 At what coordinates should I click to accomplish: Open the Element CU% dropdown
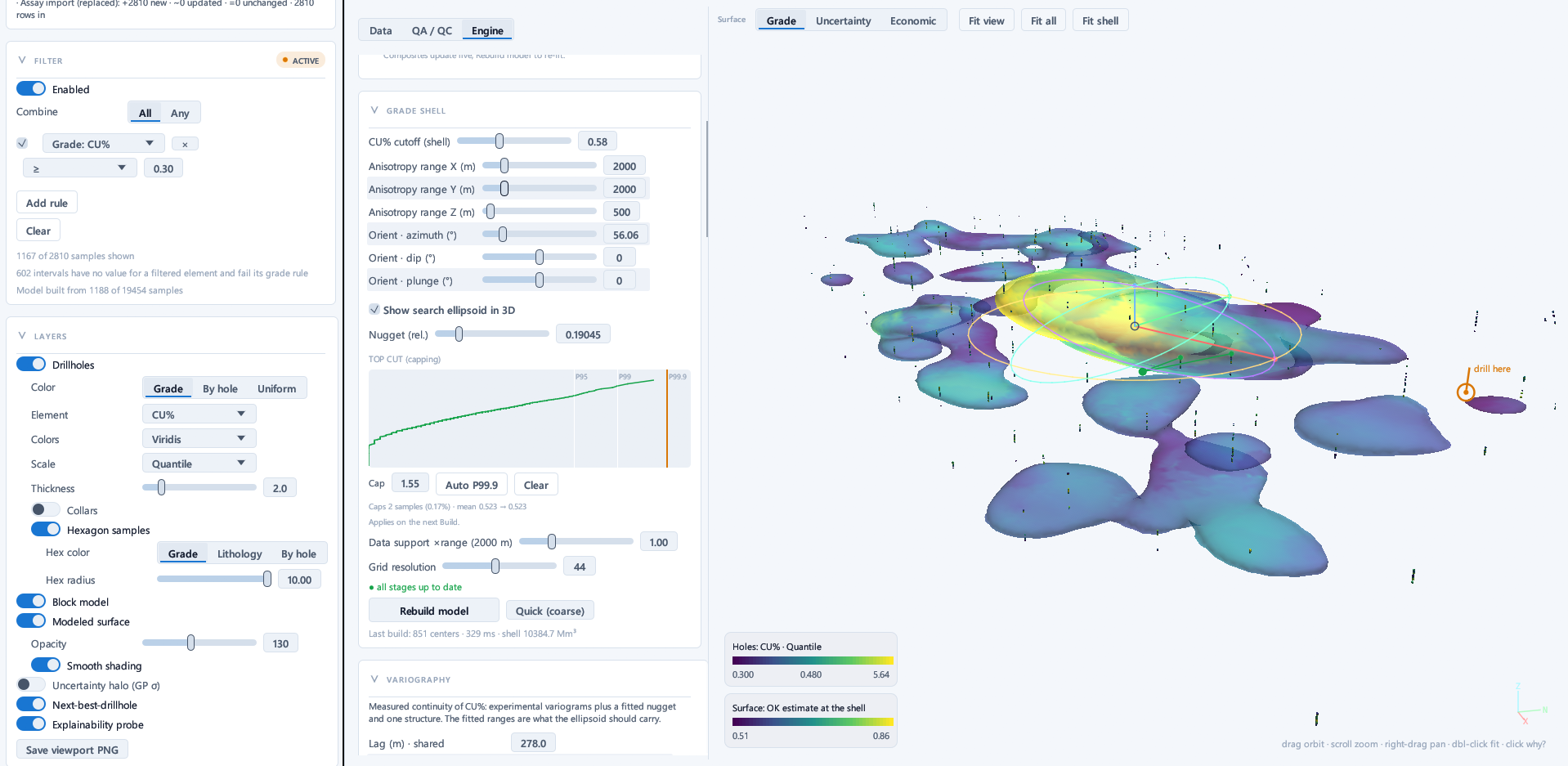click(199, 414)
